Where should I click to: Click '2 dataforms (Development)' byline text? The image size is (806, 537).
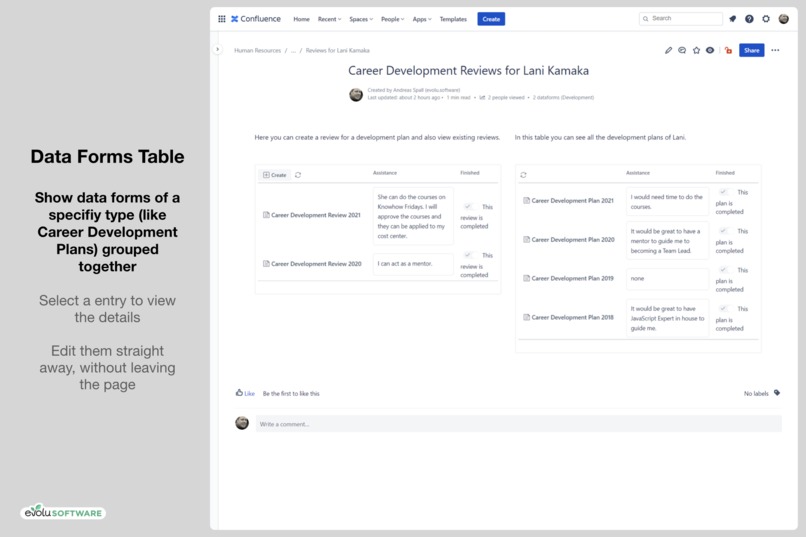pyautogui.click(x=563, y=97)
